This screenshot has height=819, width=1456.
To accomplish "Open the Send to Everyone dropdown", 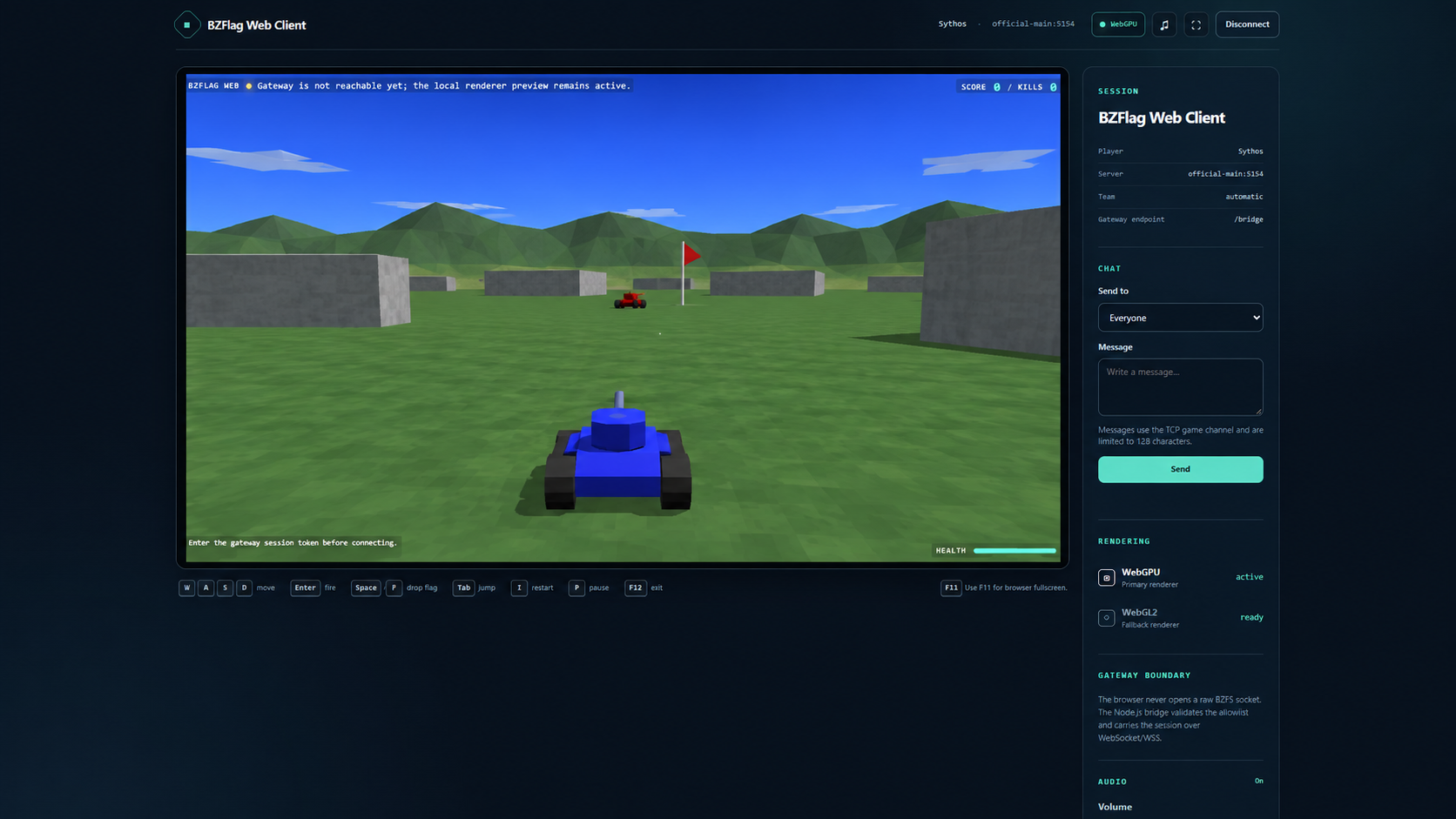I will tap(1180, 318).
